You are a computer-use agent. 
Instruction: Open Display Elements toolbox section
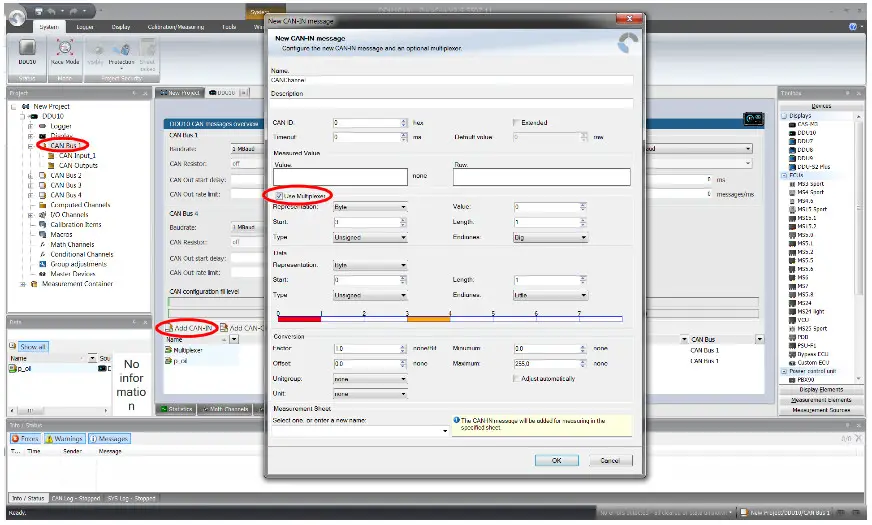coord(821,390)
